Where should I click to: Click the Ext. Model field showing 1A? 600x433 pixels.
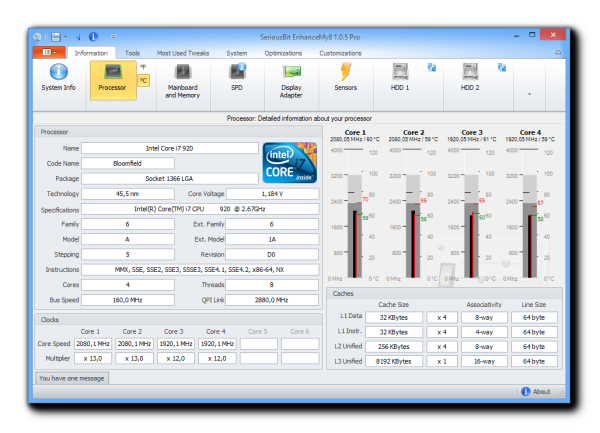[272, 239]
